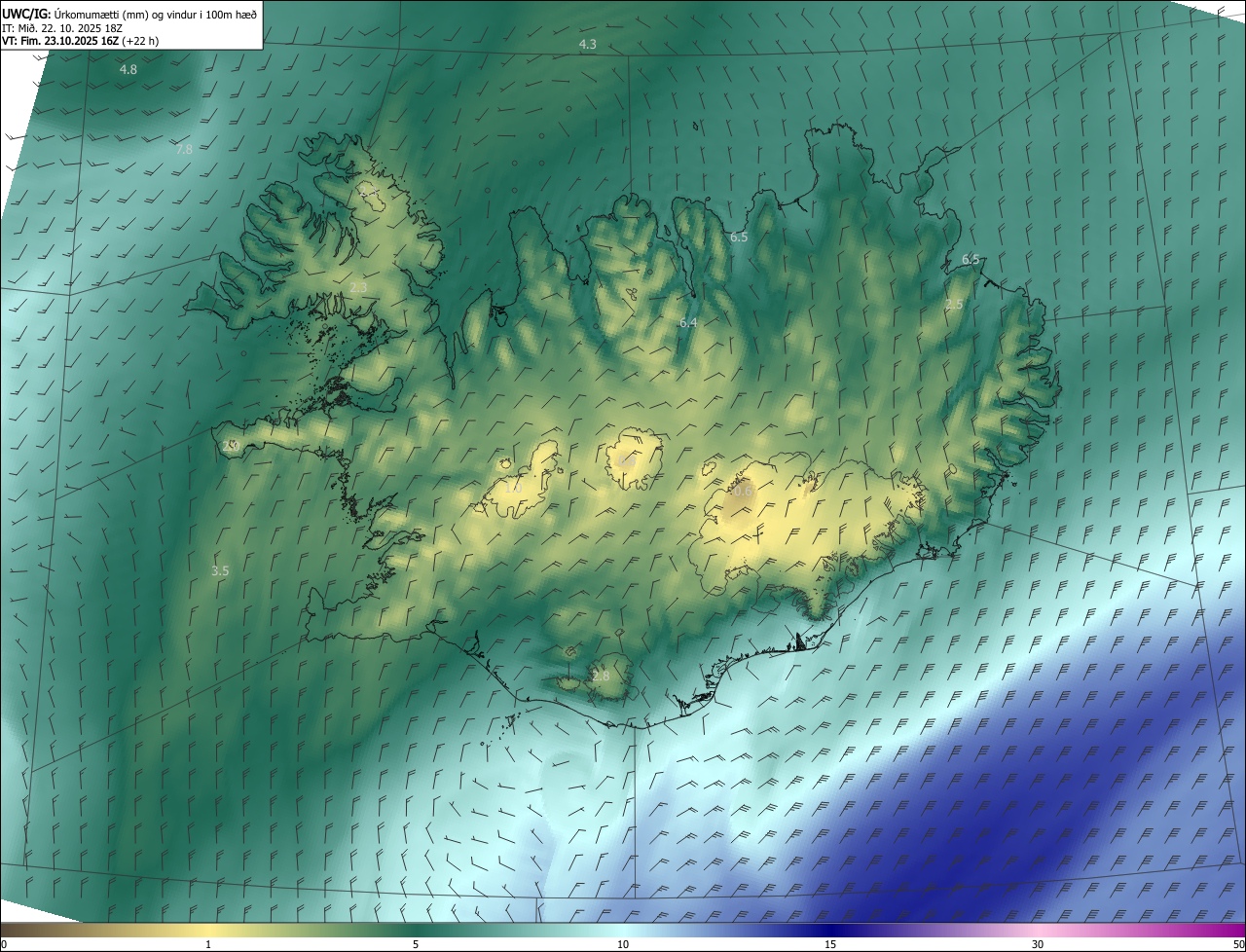Click the 5 tick on the color scale

click(416, 944)
